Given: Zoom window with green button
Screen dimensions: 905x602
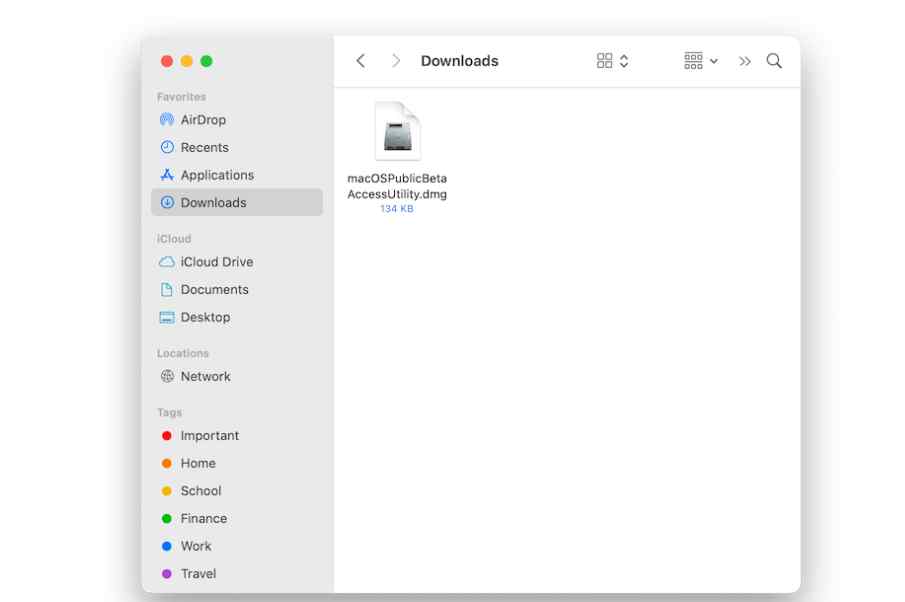Looking at the screenshot, I should pyautogui.click(x=206, y=61).
